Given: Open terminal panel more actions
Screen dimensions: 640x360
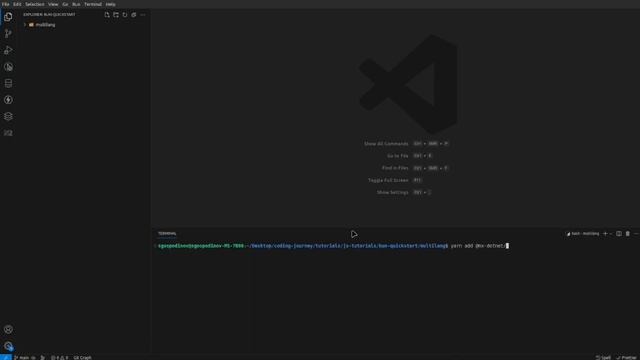Looking at the screenshot, I should pyautogui.click(x=636, y=234).
